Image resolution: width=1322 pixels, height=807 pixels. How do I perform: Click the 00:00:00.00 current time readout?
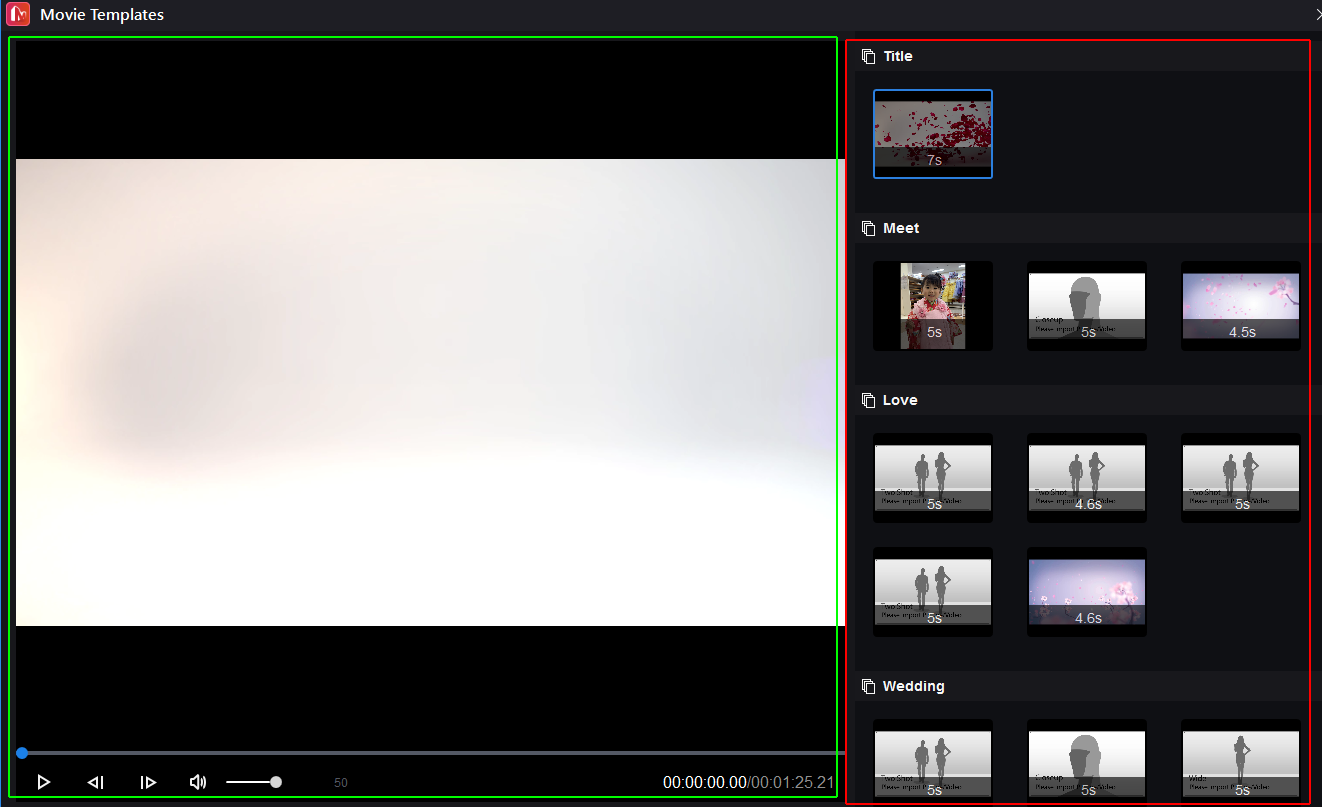[x=704, y=783]
